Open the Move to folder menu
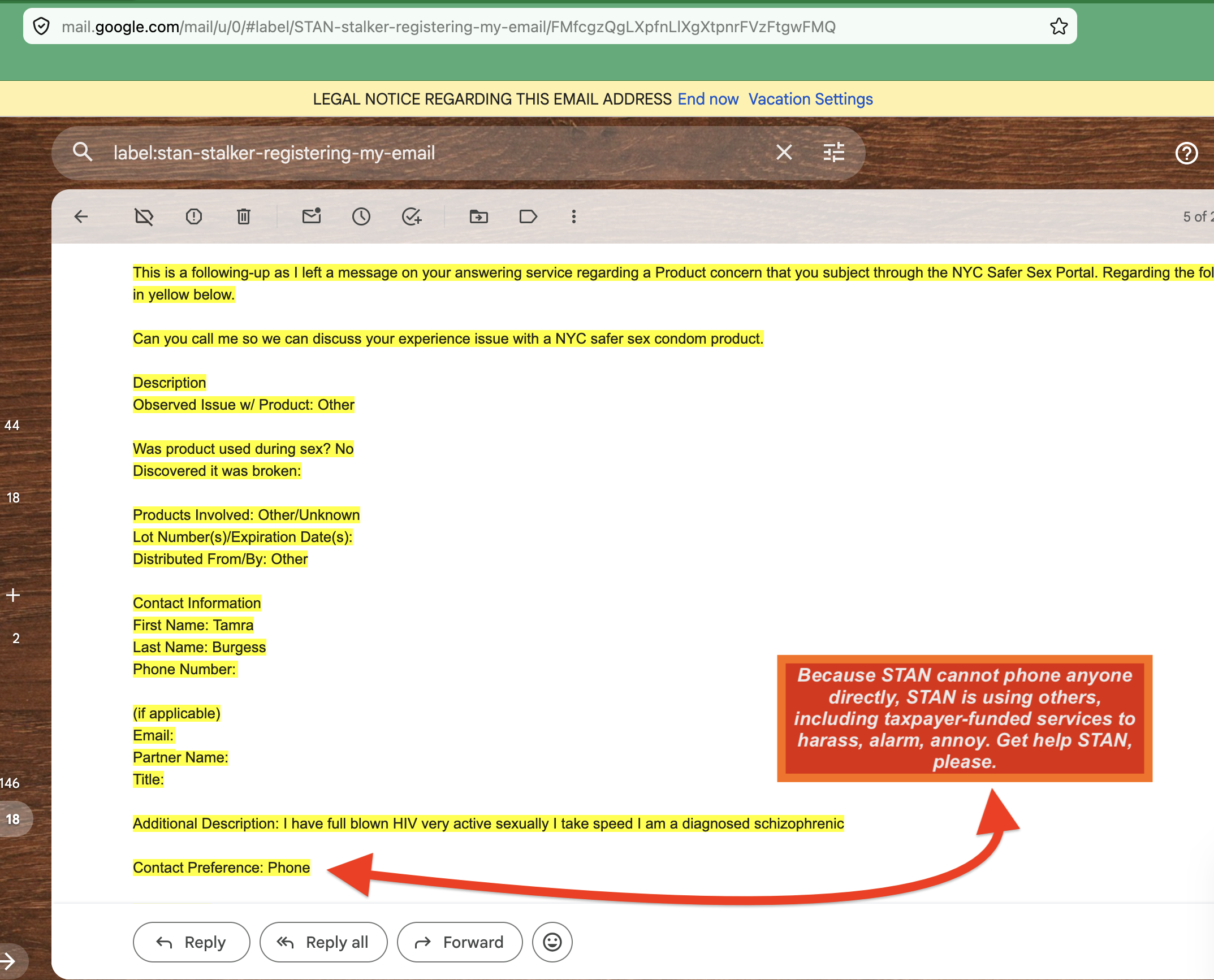The height and width of the screenshot is (980, 1214). coord(479,216)
